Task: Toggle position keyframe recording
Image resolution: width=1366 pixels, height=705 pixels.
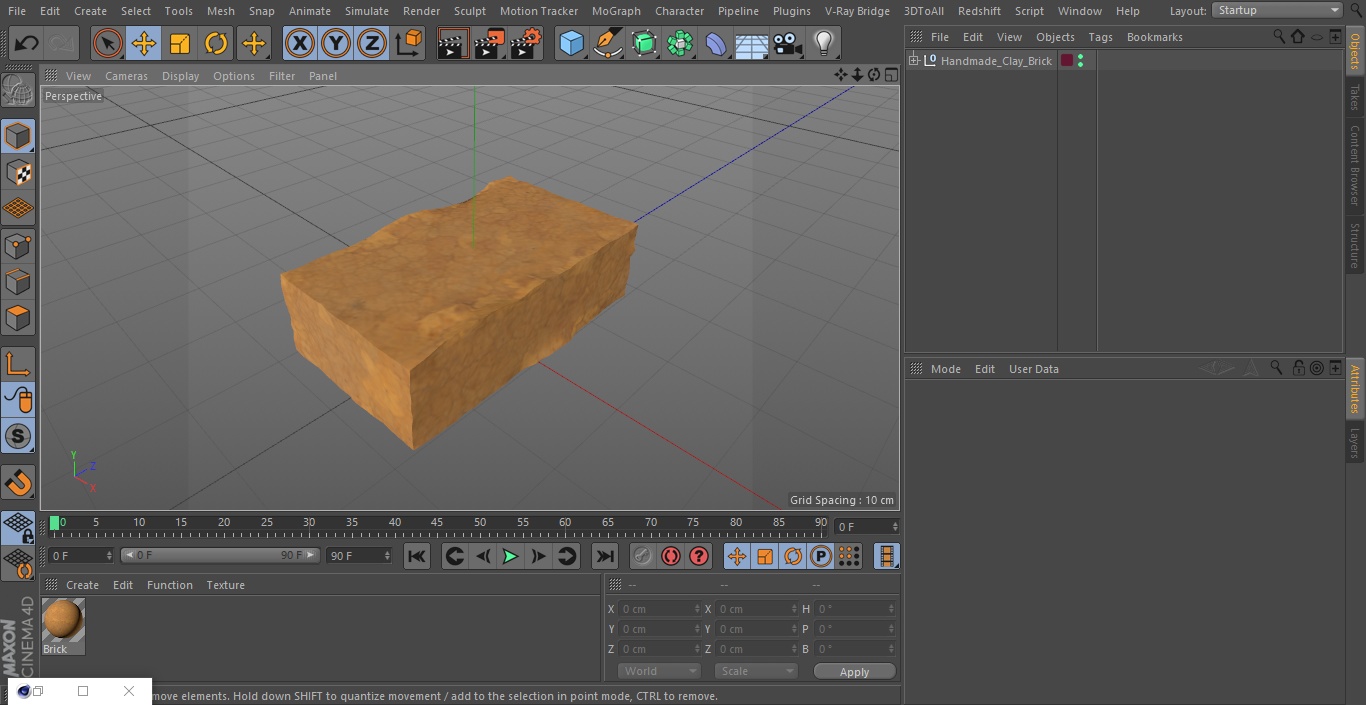Action: (x=737, y=556)
